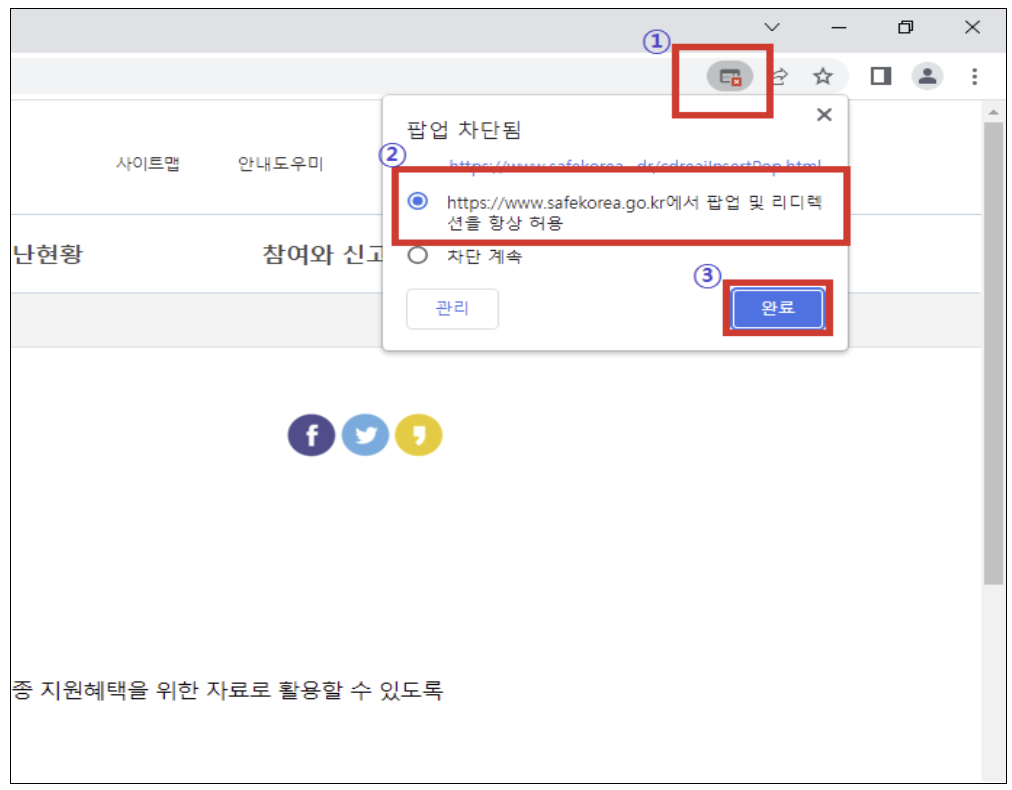Click the yellow KakaoStory share icon
The width and height of the screenshot is (1012, 790).
[419, 434]
